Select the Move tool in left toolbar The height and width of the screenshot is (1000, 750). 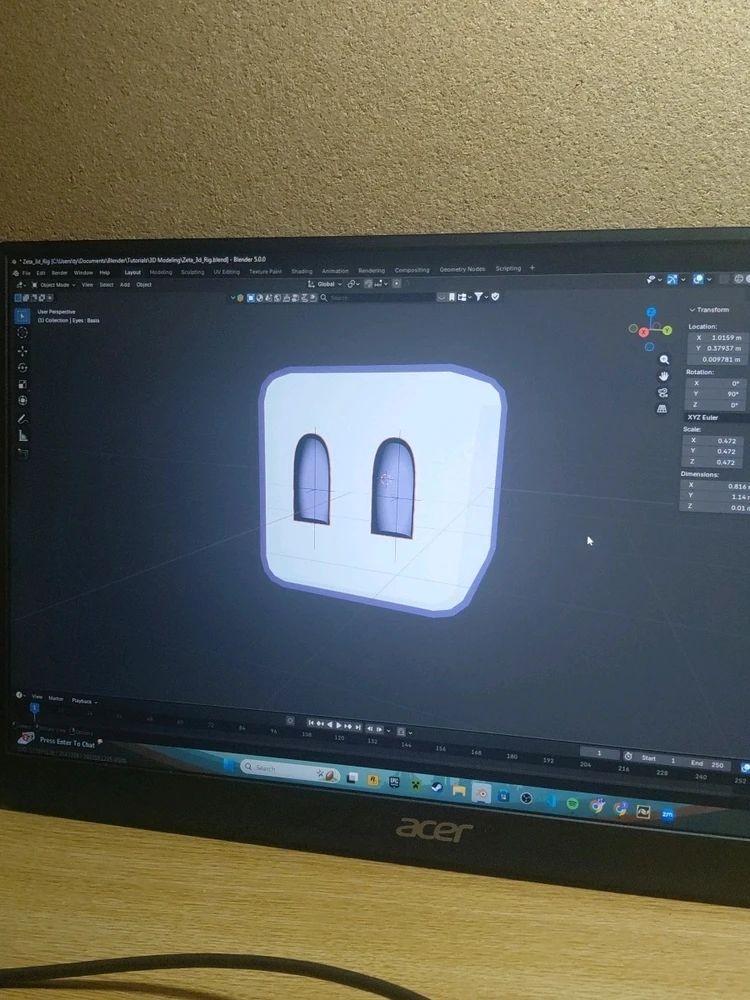point(23,350)
